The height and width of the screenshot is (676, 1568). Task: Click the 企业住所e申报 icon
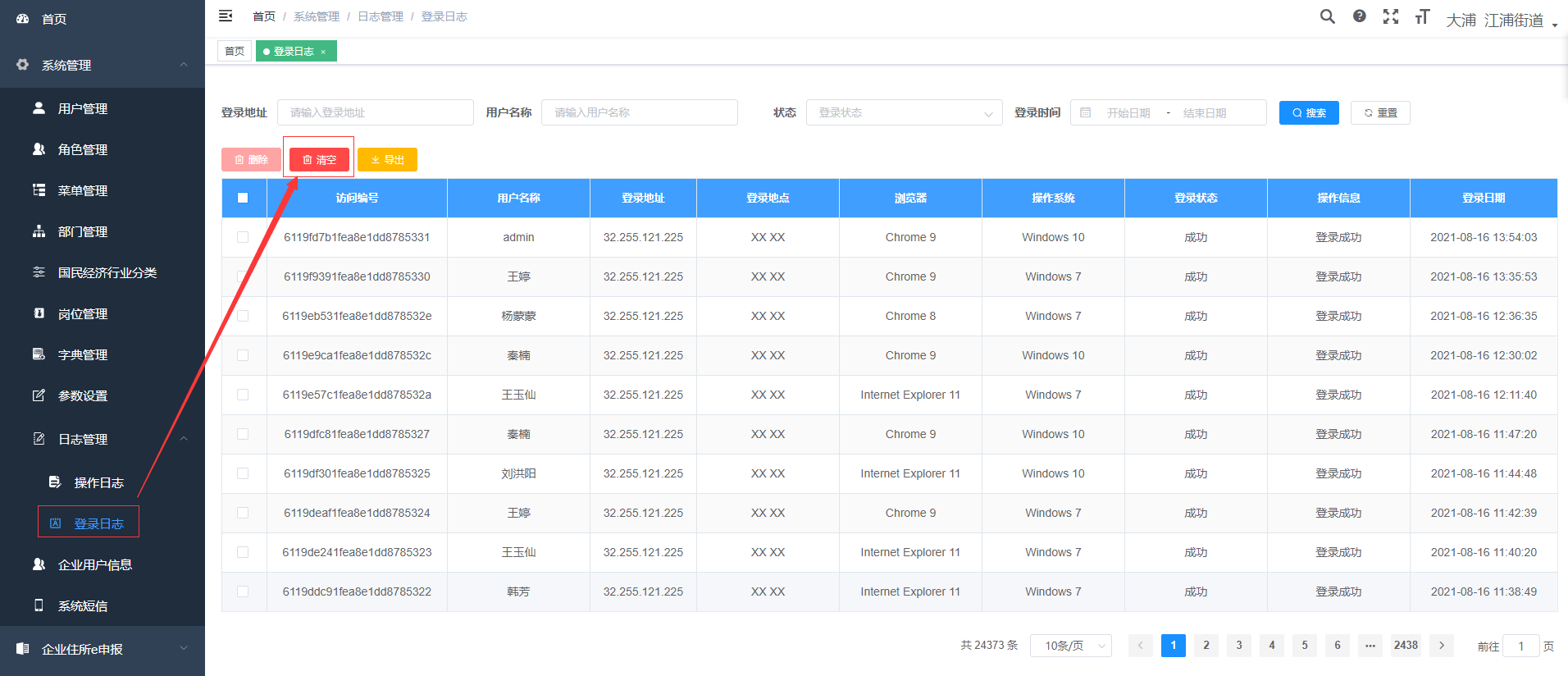[x=23, y=648]
